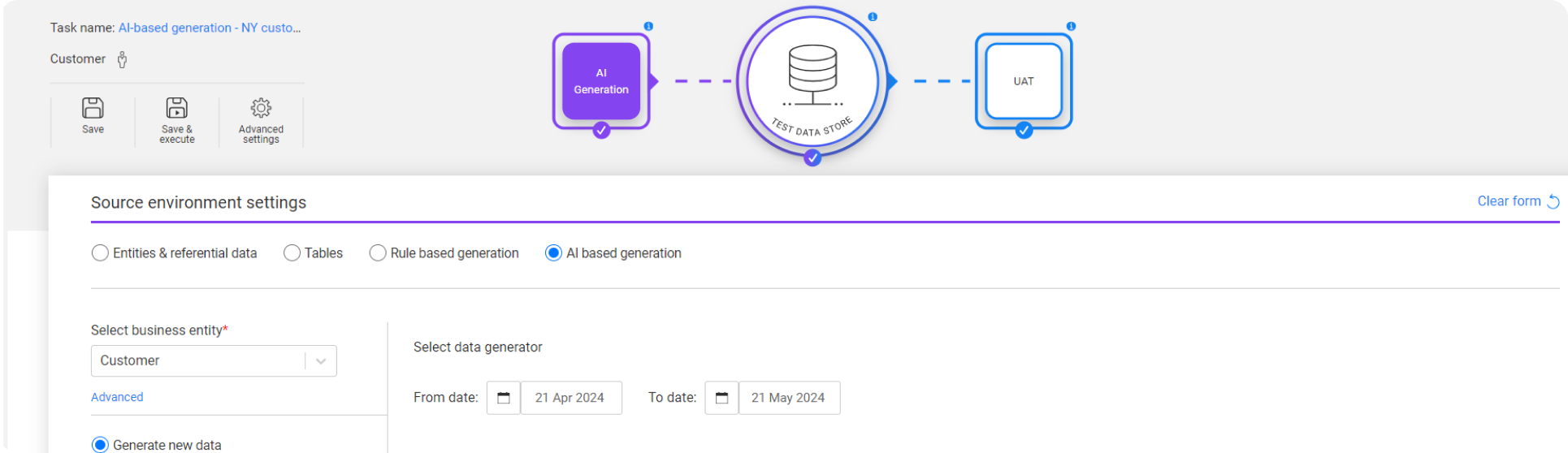This screenshot has width=1568, height=453.
Task: Click the Source environment settings heading
Action: click(198, 202)
